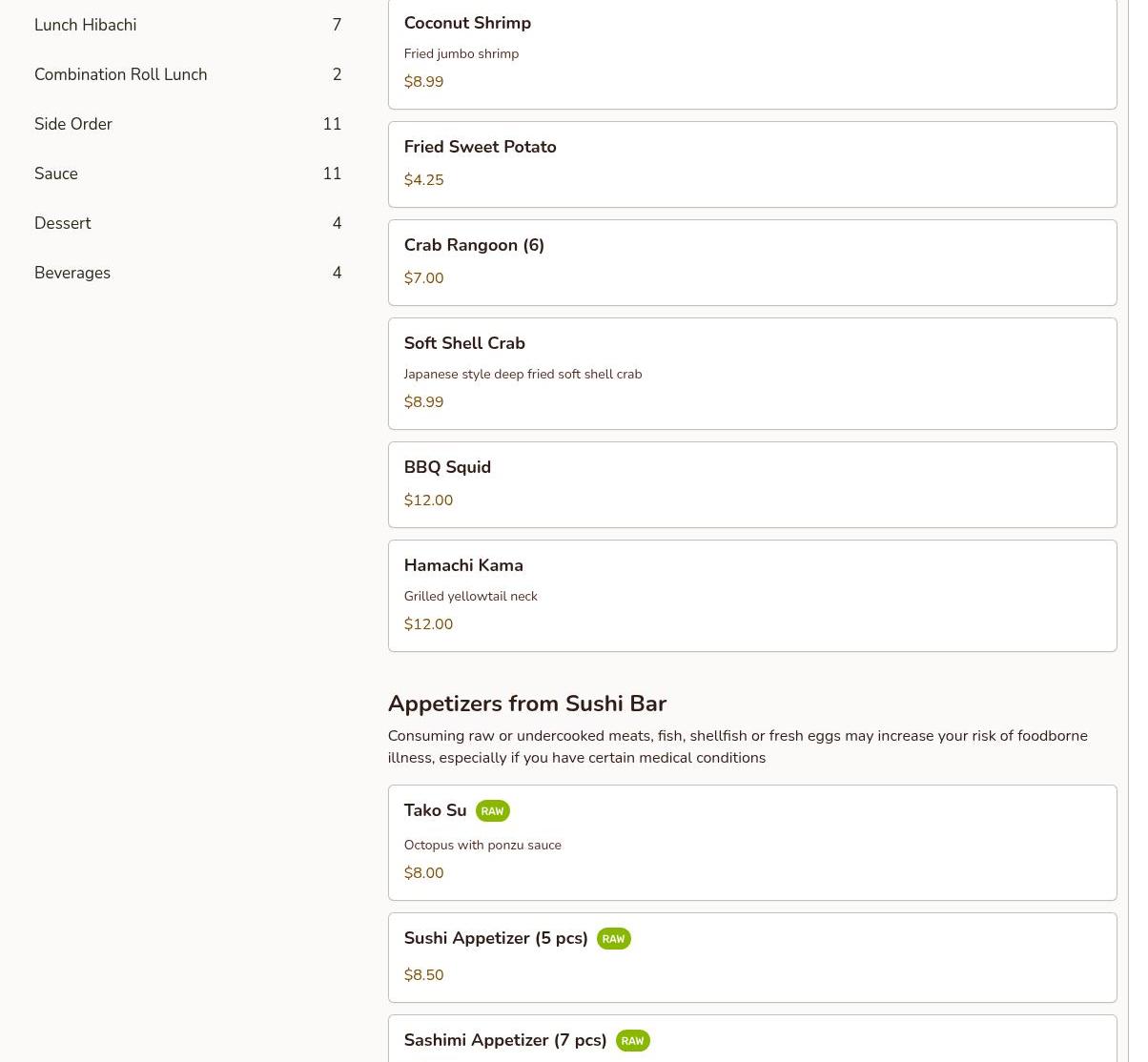
Task: Click the Appetizers from Sushi Bar heading
Action: pos(526,704)
